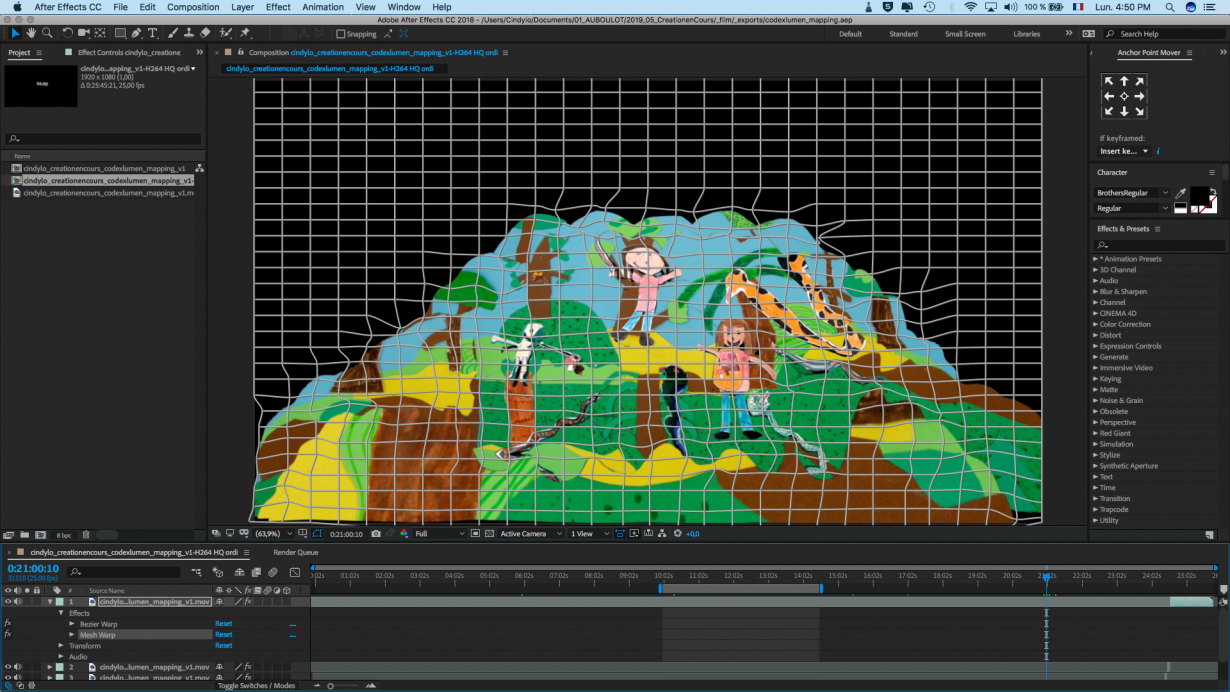Open the Insert keyframe dropdown
1230x692 pixels.
(1124, 151)
